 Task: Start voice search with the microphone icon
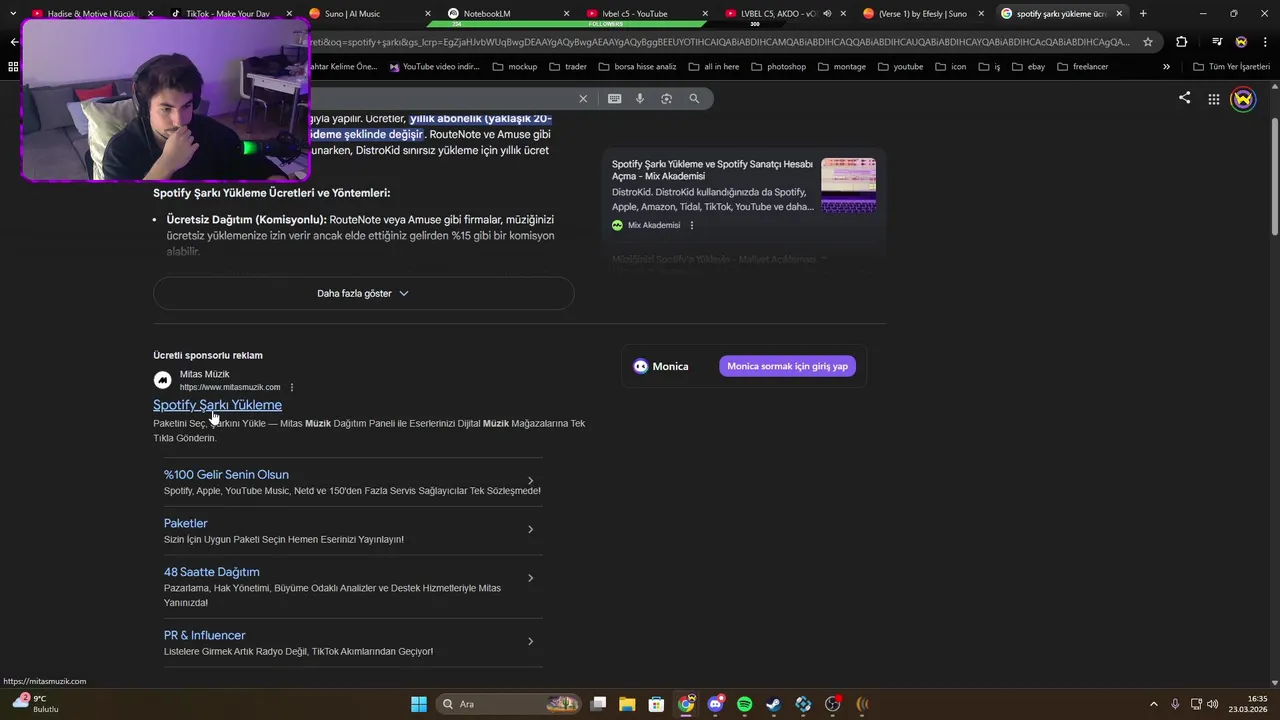pyautogui.click(x=640, y=98)
